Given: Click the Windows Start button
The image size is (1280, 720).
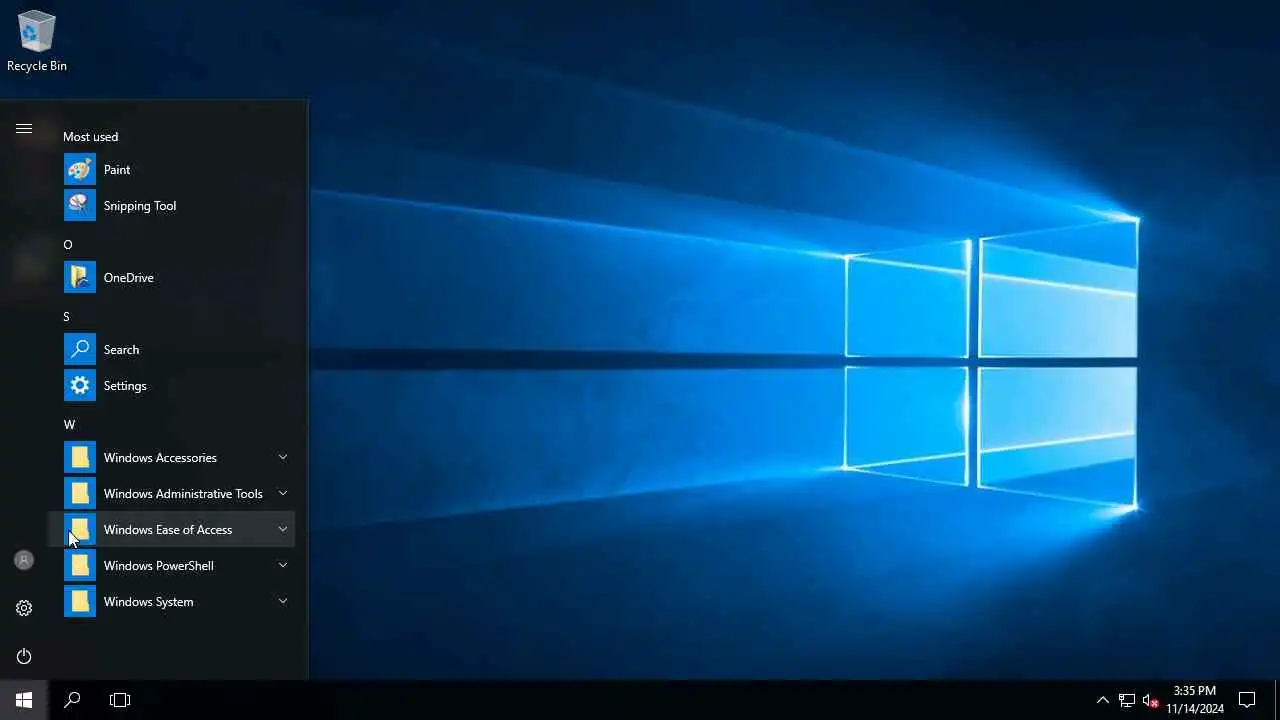Looking at the screenshot, I should coord(24,700).
